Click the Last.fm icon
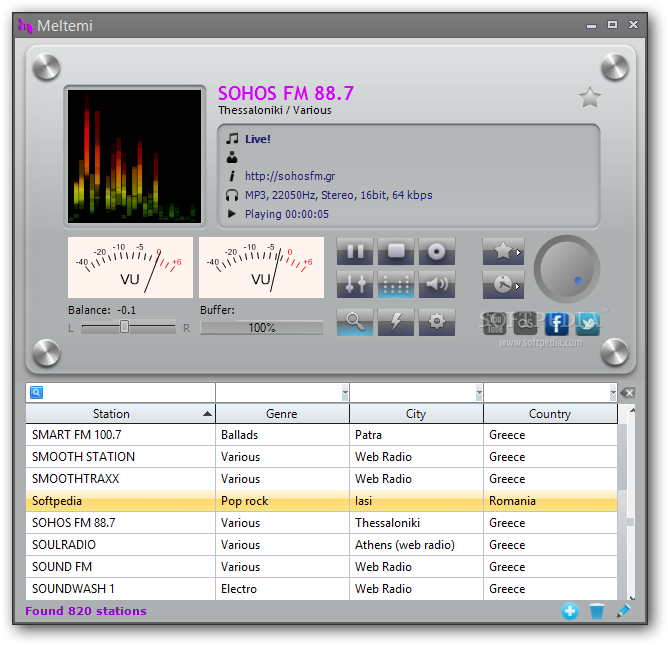668x645 pixels. [525, 323]
